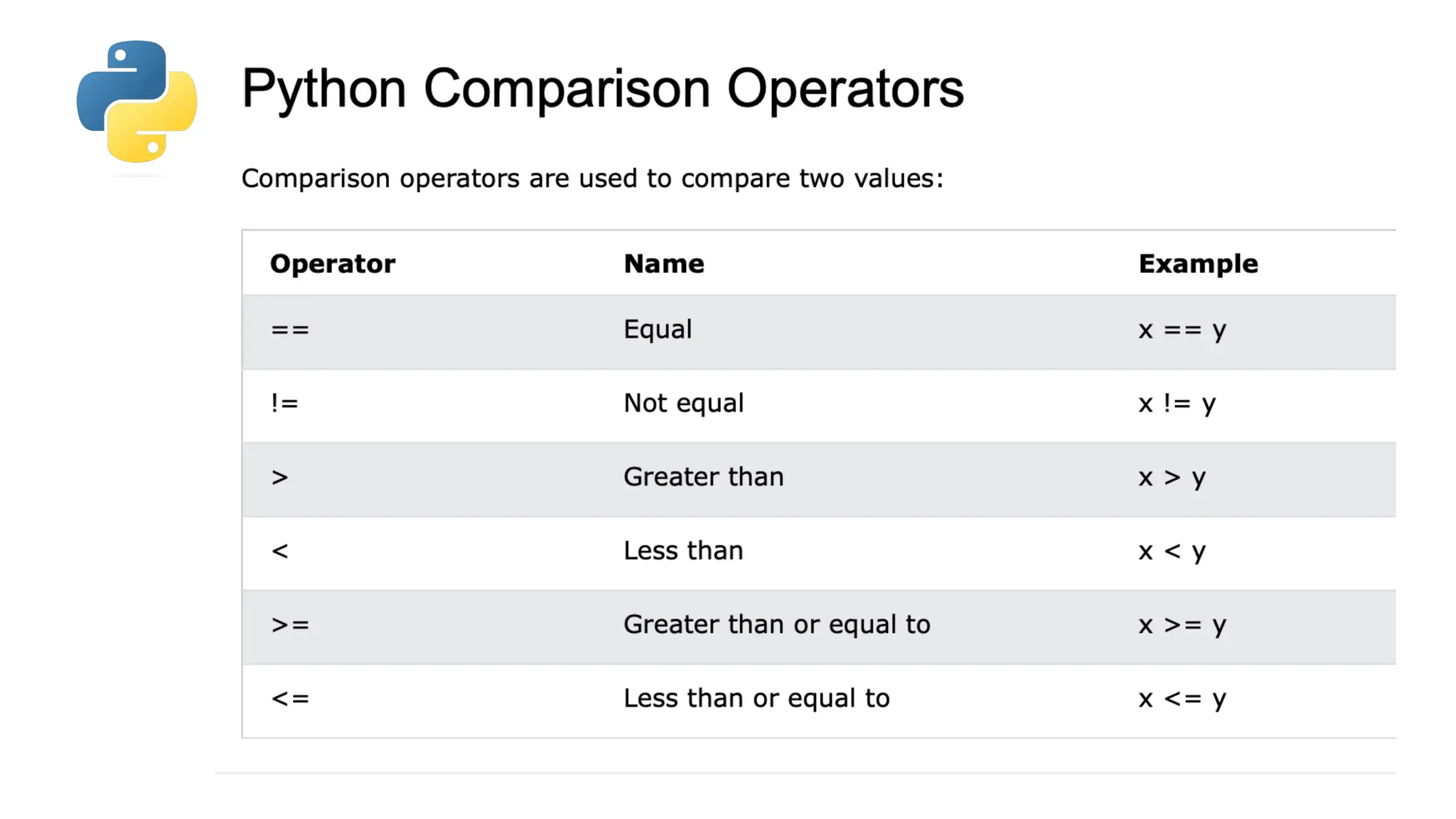Select the Example column header
1456x819 pixels.
(1198, 264)
